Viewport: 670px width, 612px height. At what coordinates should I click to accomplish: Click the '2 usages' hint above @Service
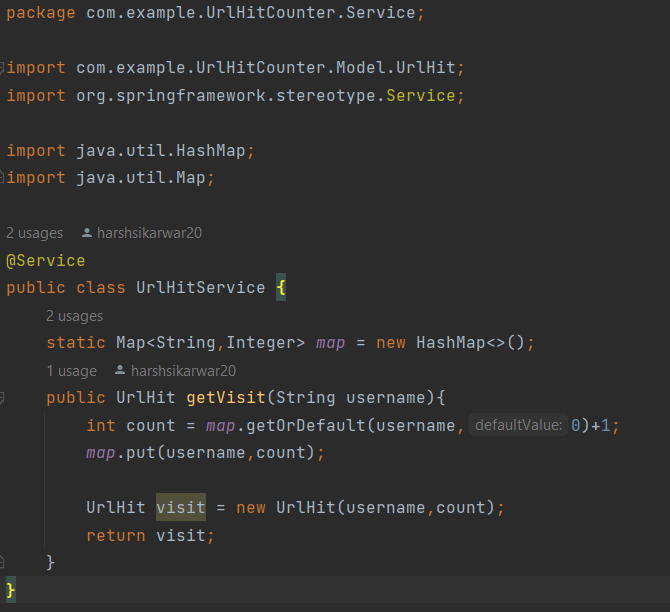point(35,233)
